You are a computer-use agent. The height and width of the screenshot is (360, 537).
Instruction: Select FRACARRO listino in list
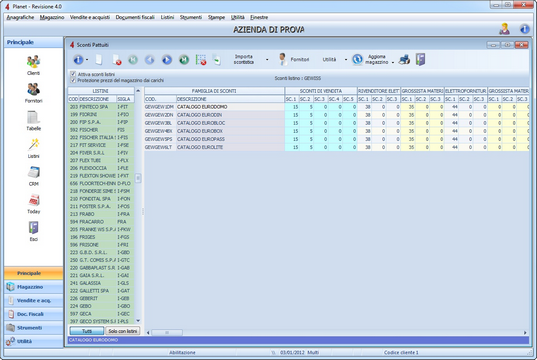coord(101,222)
